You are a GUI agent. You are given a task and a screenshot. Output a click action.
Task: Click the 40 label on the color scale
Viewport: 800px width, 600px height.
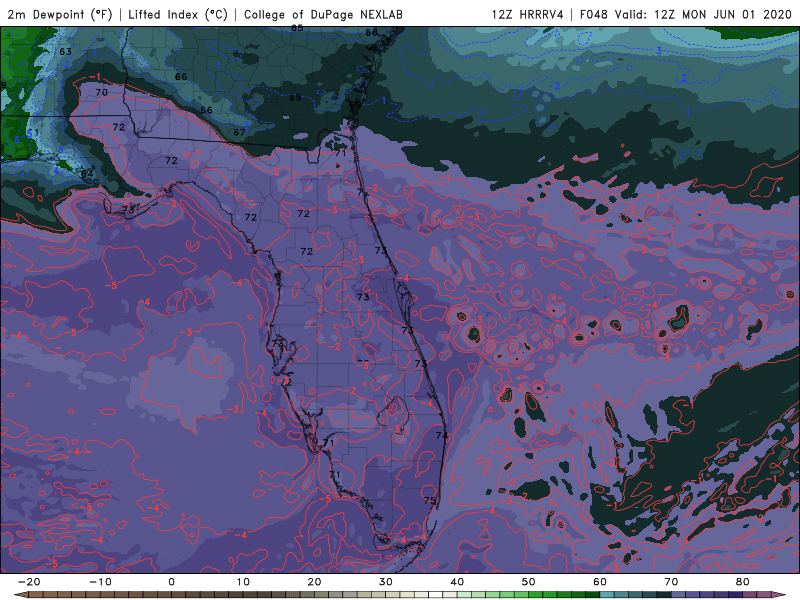[x=457, y=582]
